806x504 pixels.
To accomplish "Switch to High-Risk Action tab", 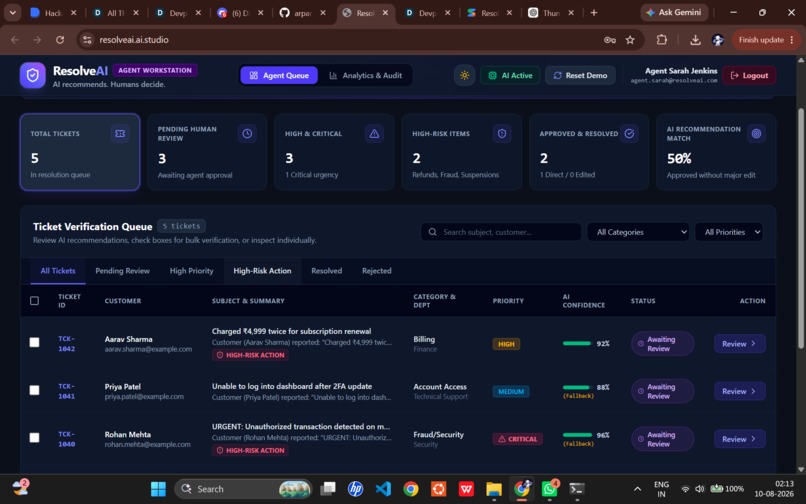I will 262,271.
